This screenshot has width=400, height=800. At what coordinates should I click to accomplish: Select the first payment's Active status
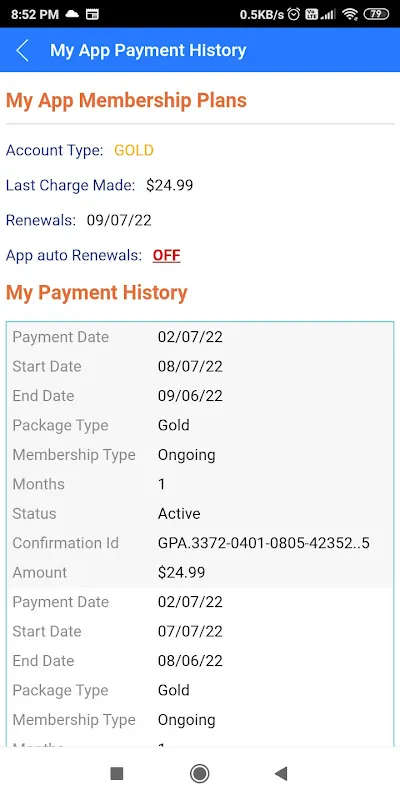pos(179,513)
